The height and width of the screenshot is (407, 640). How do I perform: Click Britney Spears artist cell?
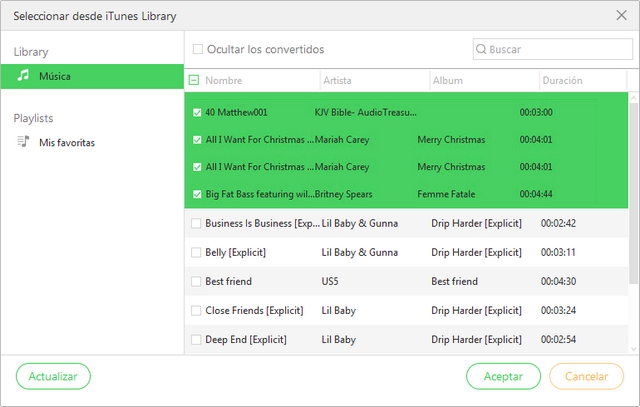click(343, 194)
